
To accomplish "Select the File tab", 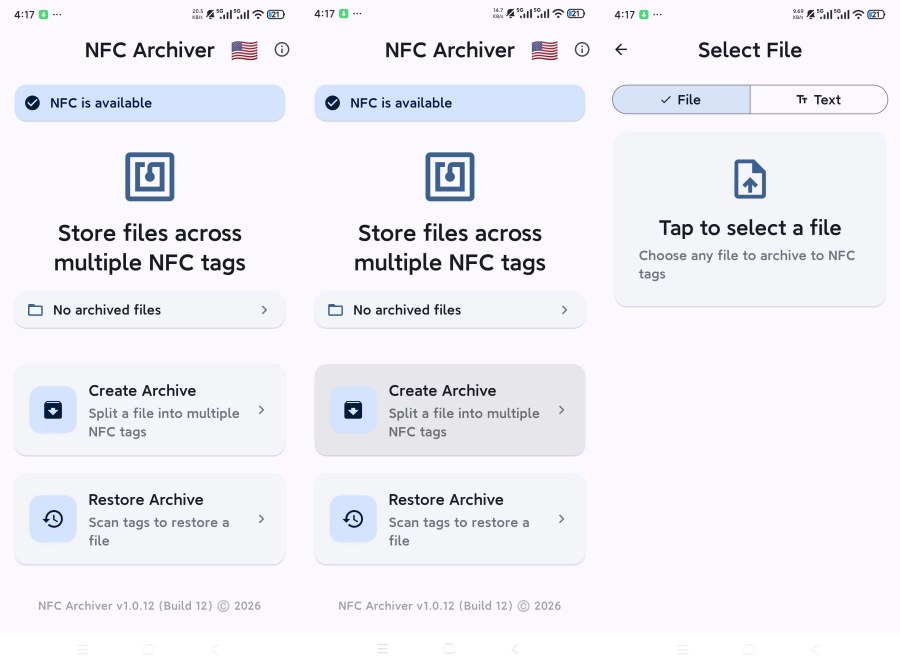I will pyautogui.click(x=681, y=100).
